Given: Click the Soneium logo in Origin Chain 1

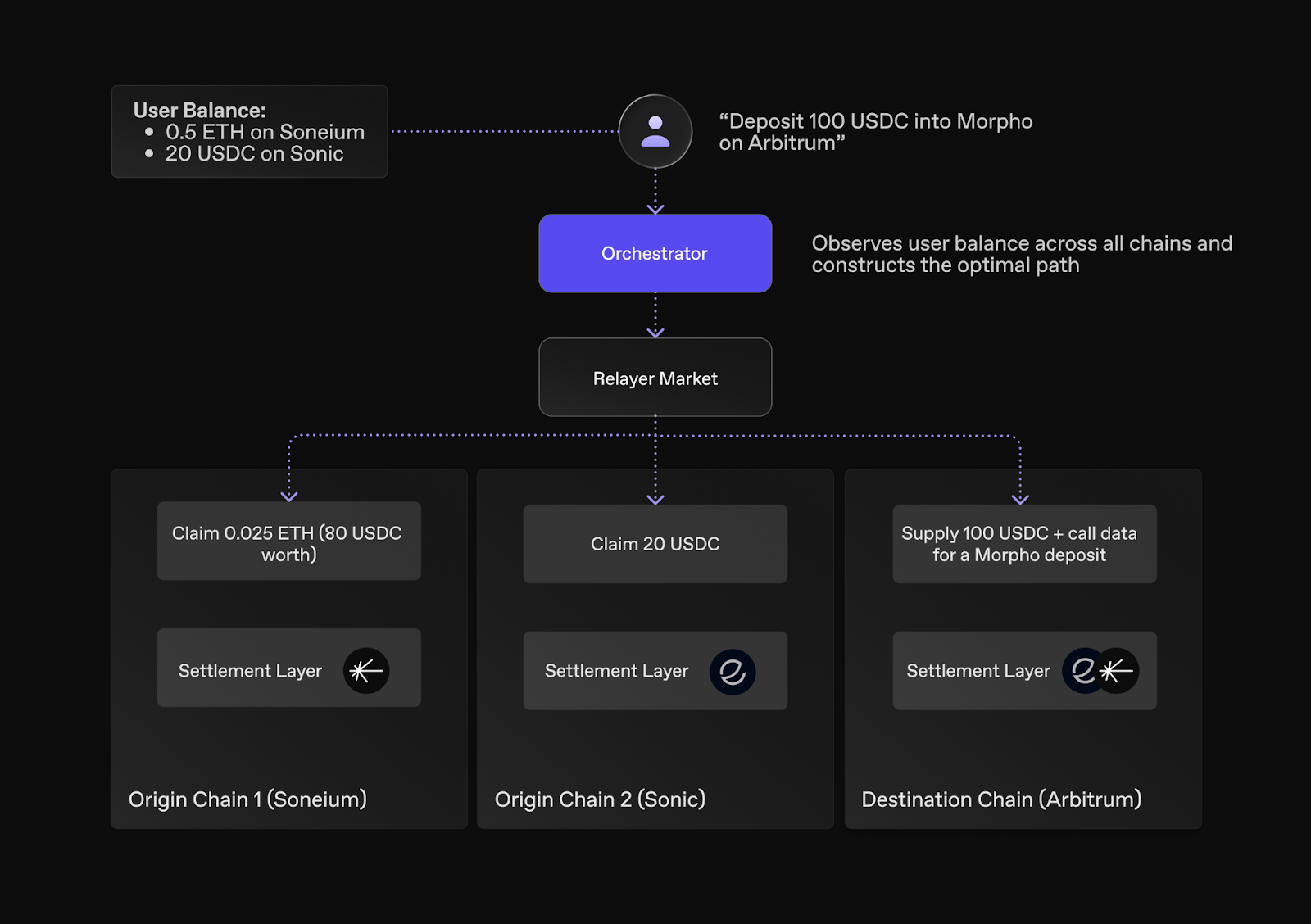Looking at the screenshot, I should pyautogui.click(x=366, y=671).
